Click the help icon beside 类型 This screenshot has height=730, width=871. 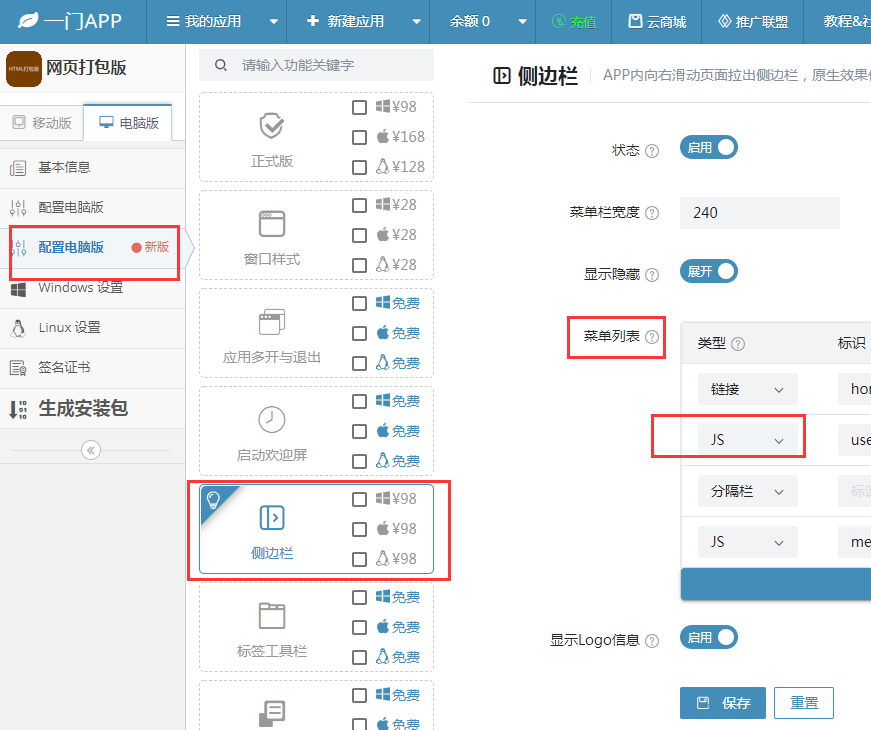pyautogui.click(x=738, y=344)
